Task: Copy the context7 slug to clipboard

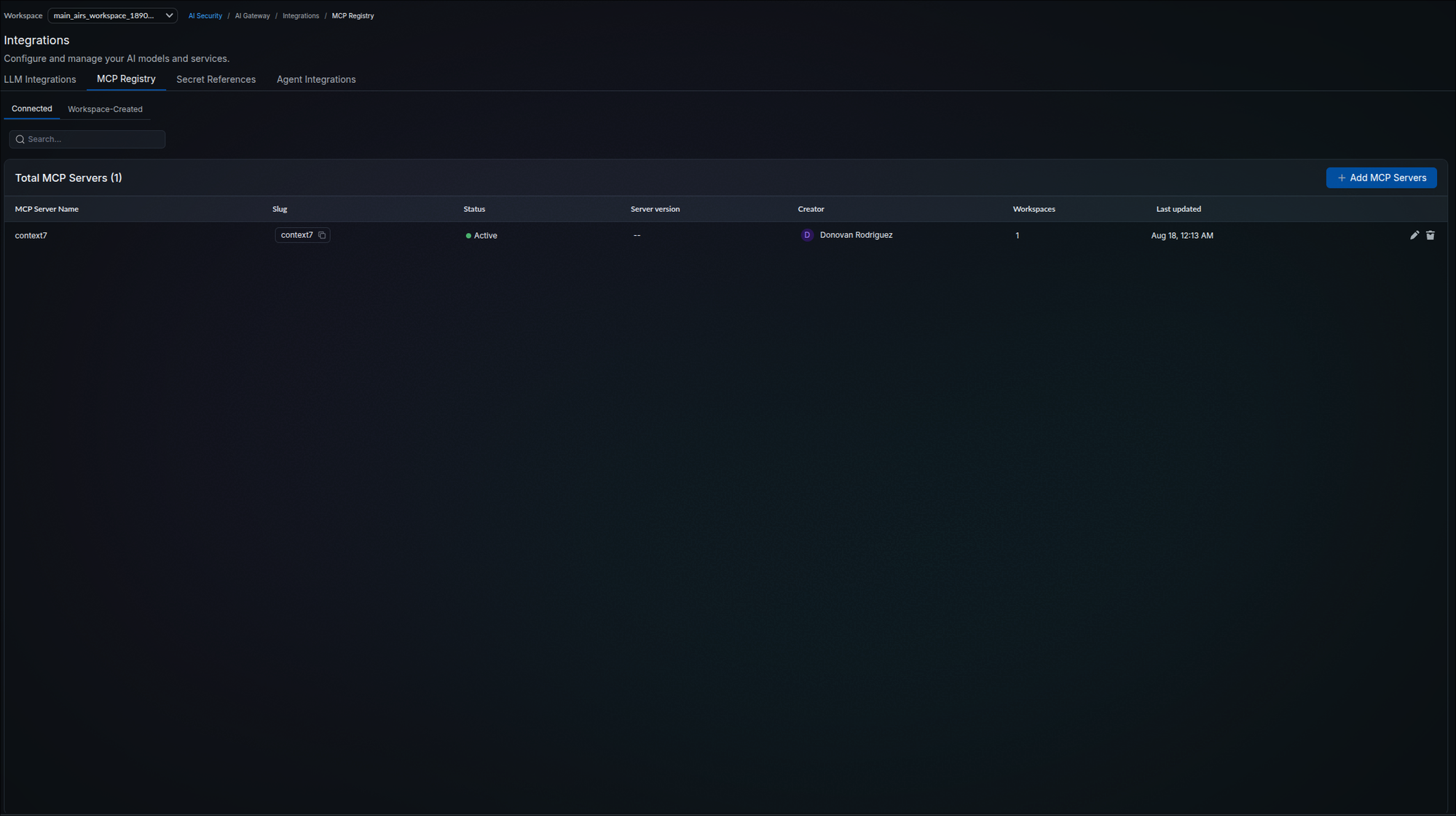Action: pyautogui.click(x=322, y=235)
